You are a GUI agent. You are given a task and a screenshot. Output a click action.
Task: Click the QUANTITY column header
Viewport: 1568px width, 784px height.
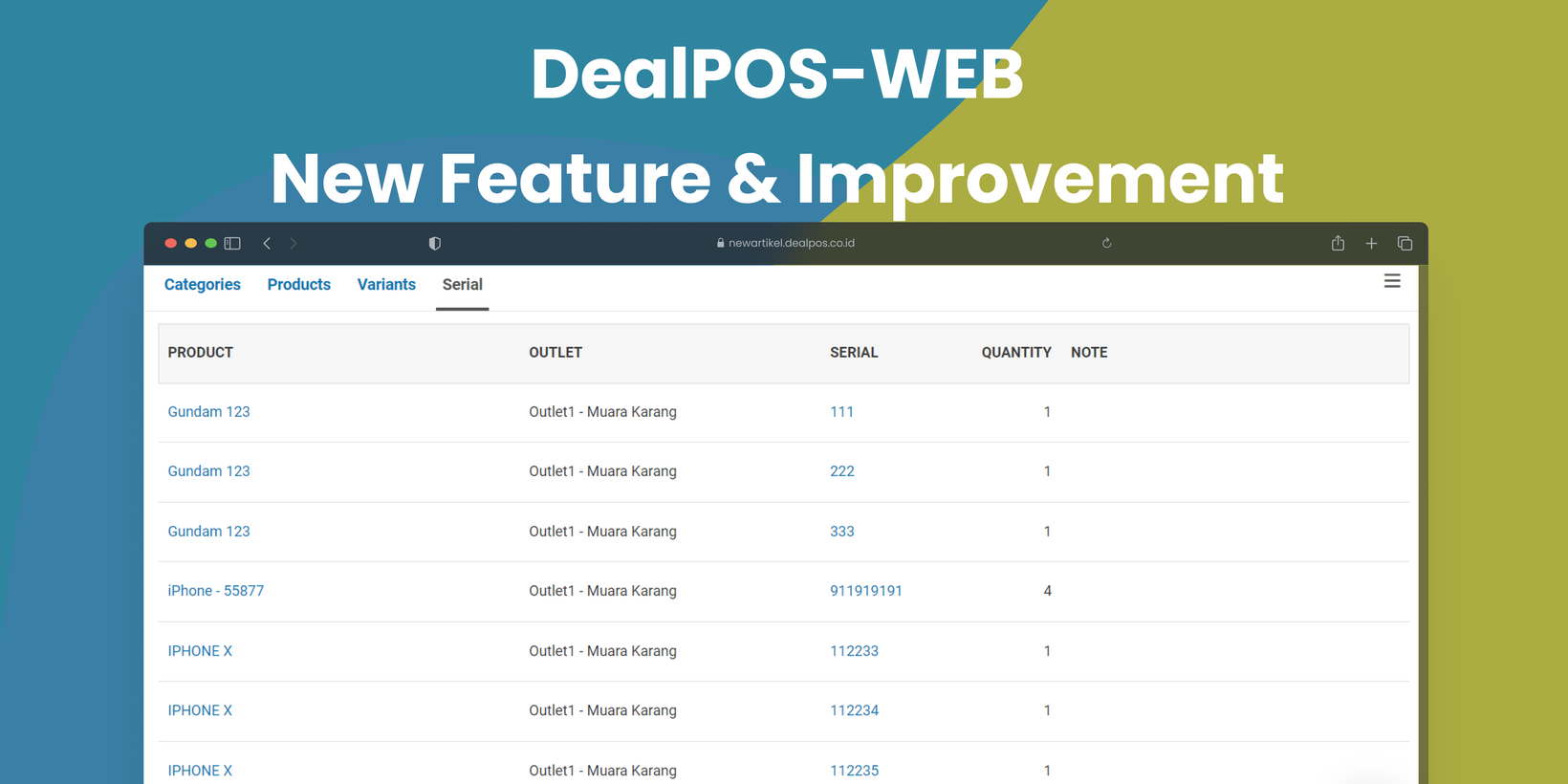tap(1016, 353)
